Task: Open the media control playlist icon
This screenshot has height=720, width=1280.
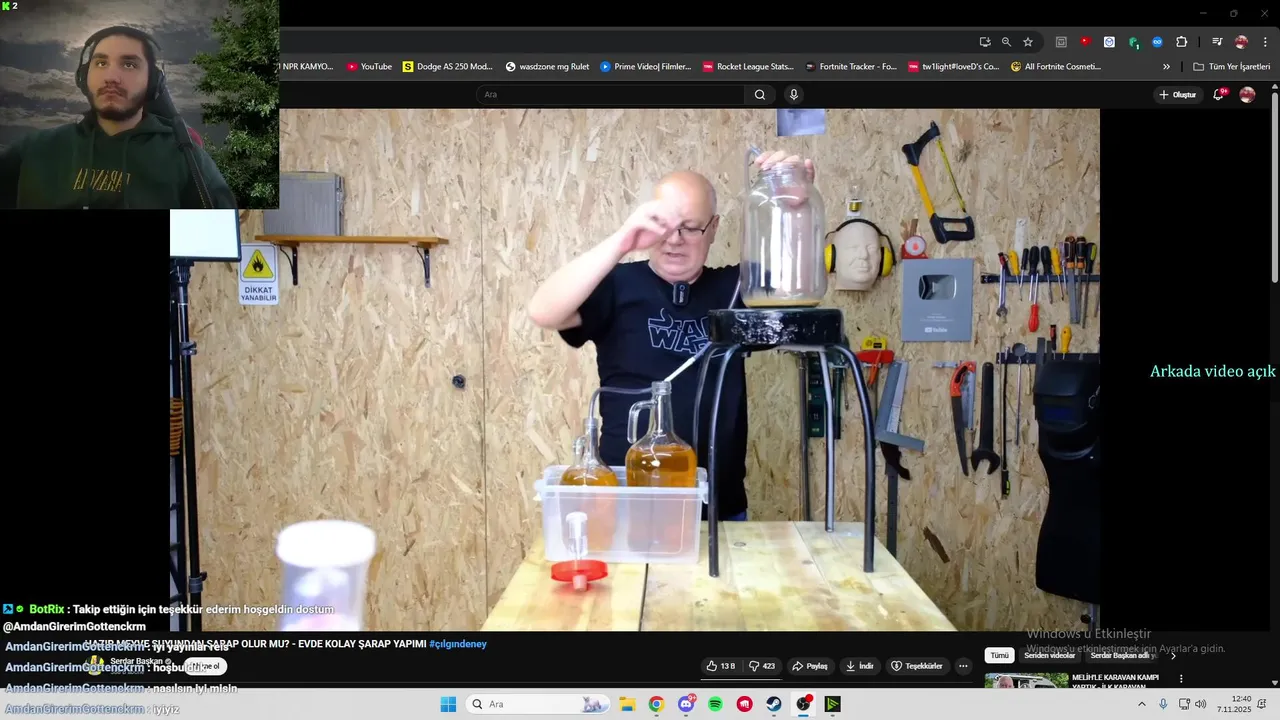Action: point(1217,42)
